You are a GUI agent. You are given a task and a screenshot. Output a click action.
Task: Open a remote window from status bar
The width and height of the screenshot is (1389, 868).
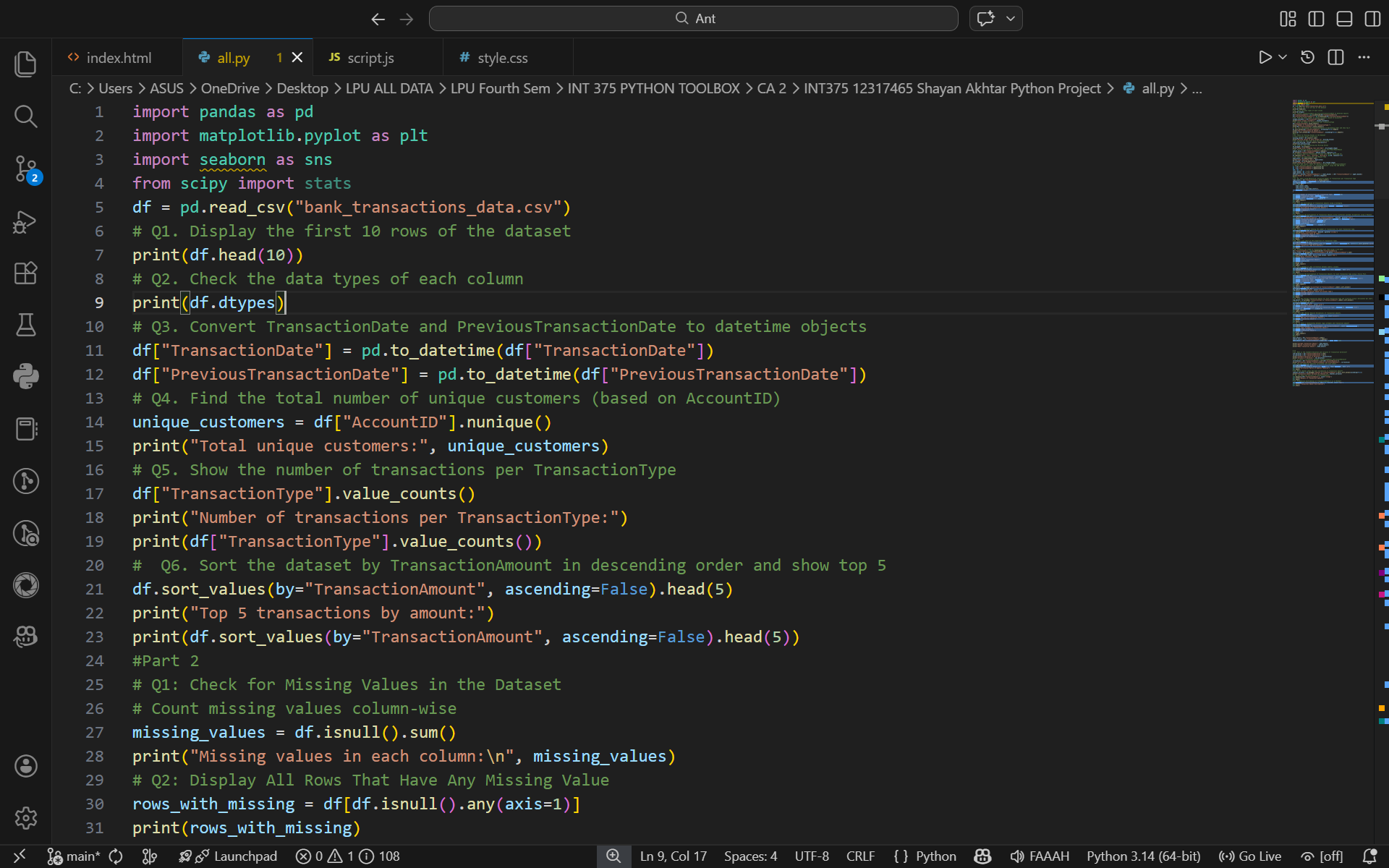(x=20, y=856)
